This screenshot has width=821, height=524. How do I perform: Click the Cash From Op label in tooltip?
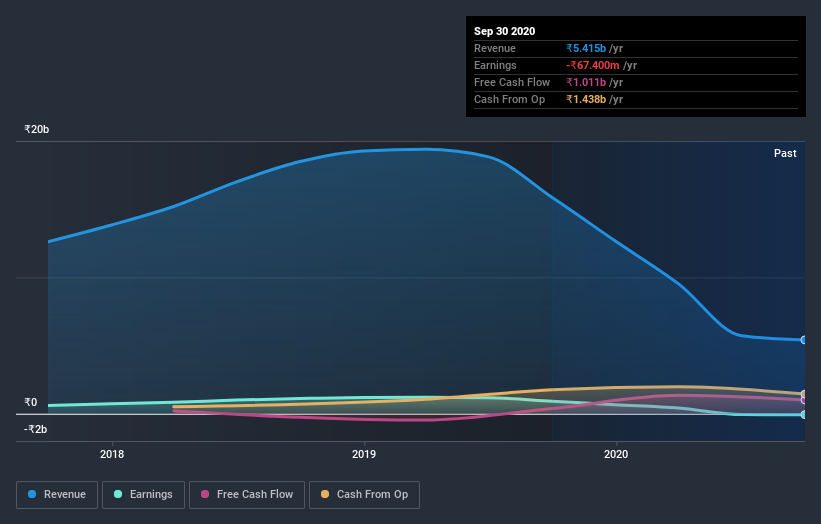pyautogui.click(x=509, y=99)
